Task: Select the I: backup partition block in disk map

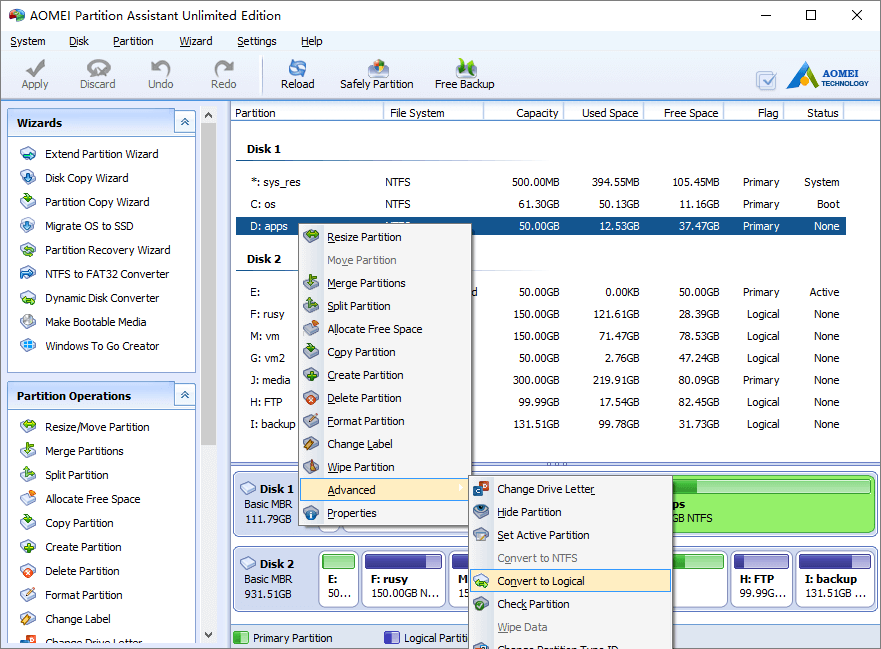Action: pos(835,580)
